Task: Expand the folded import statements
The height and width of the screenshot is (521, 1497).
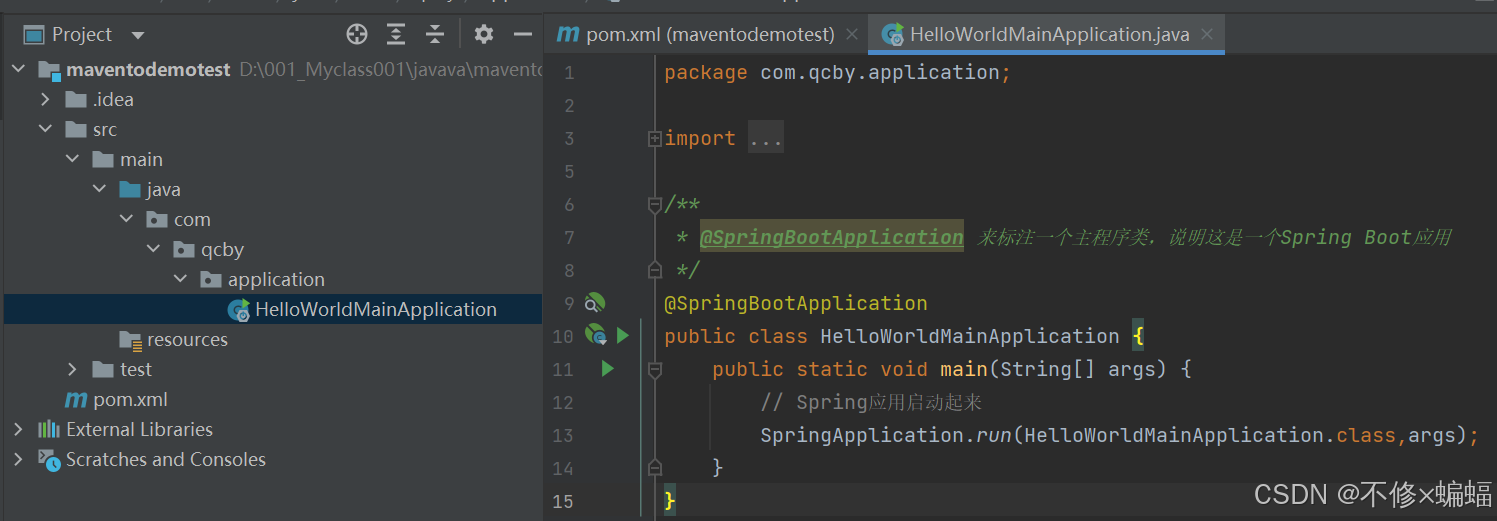Action: pyautogui.click(x=655, y=139)
